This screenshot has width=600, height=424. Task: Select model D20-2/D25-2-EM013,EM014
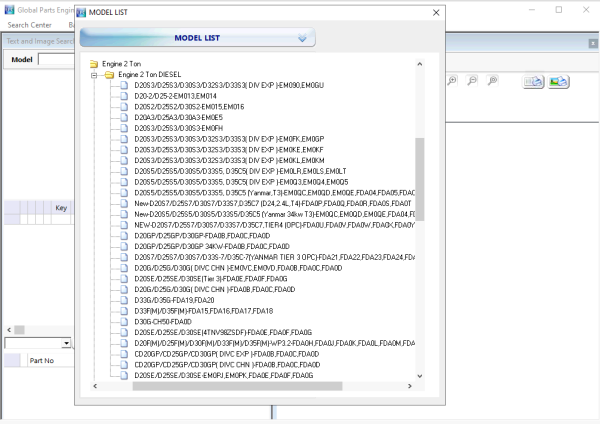(x=175, y=96)
